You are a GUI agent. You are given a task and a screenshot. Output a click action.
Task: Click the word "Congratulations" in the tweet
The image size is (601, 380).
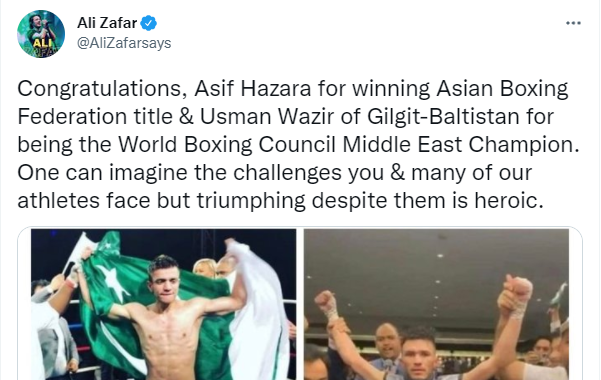[99, 89]
